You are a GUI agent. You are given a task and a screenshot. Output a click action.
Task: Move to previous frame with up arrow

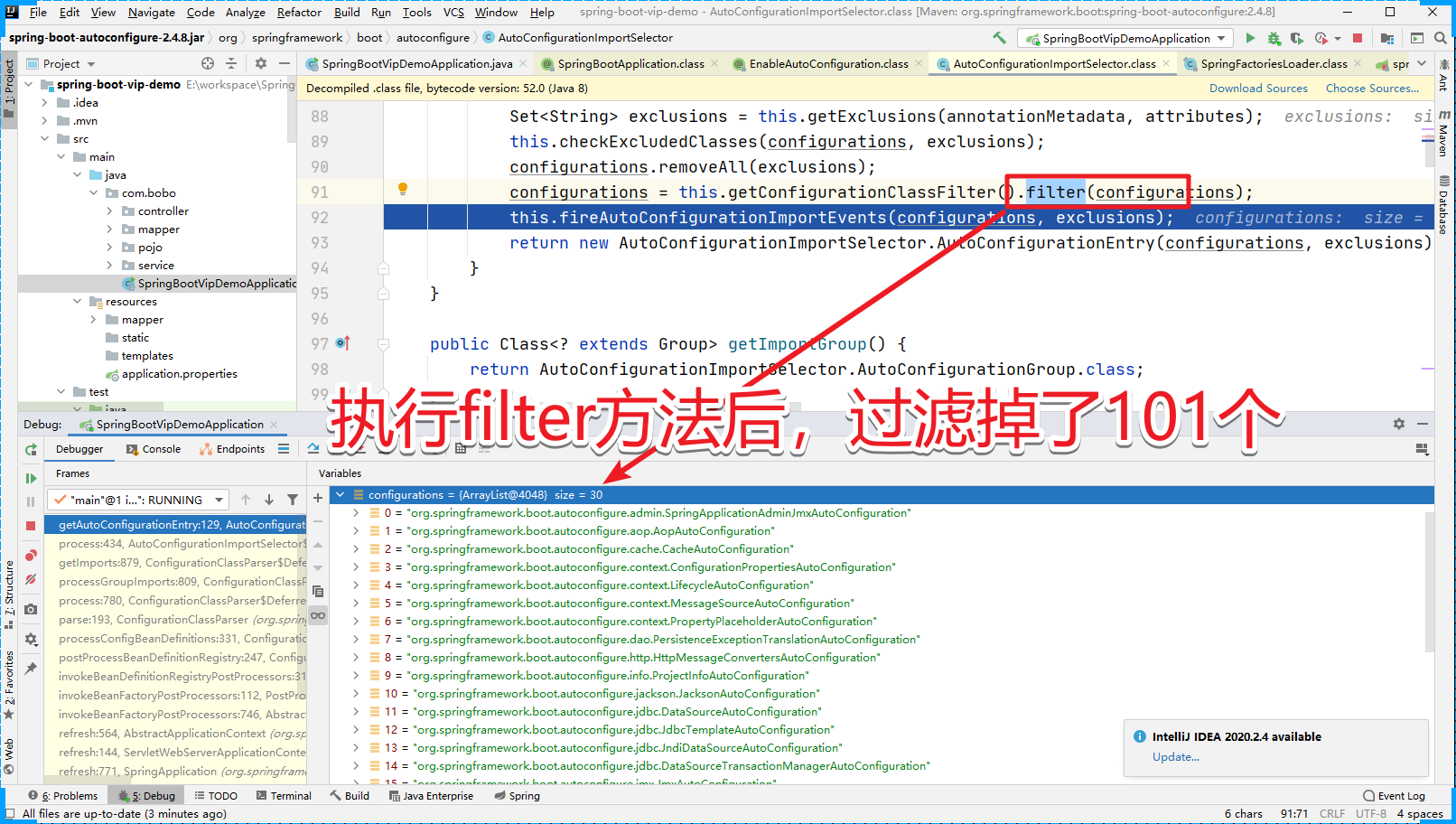tap(246, 500)
